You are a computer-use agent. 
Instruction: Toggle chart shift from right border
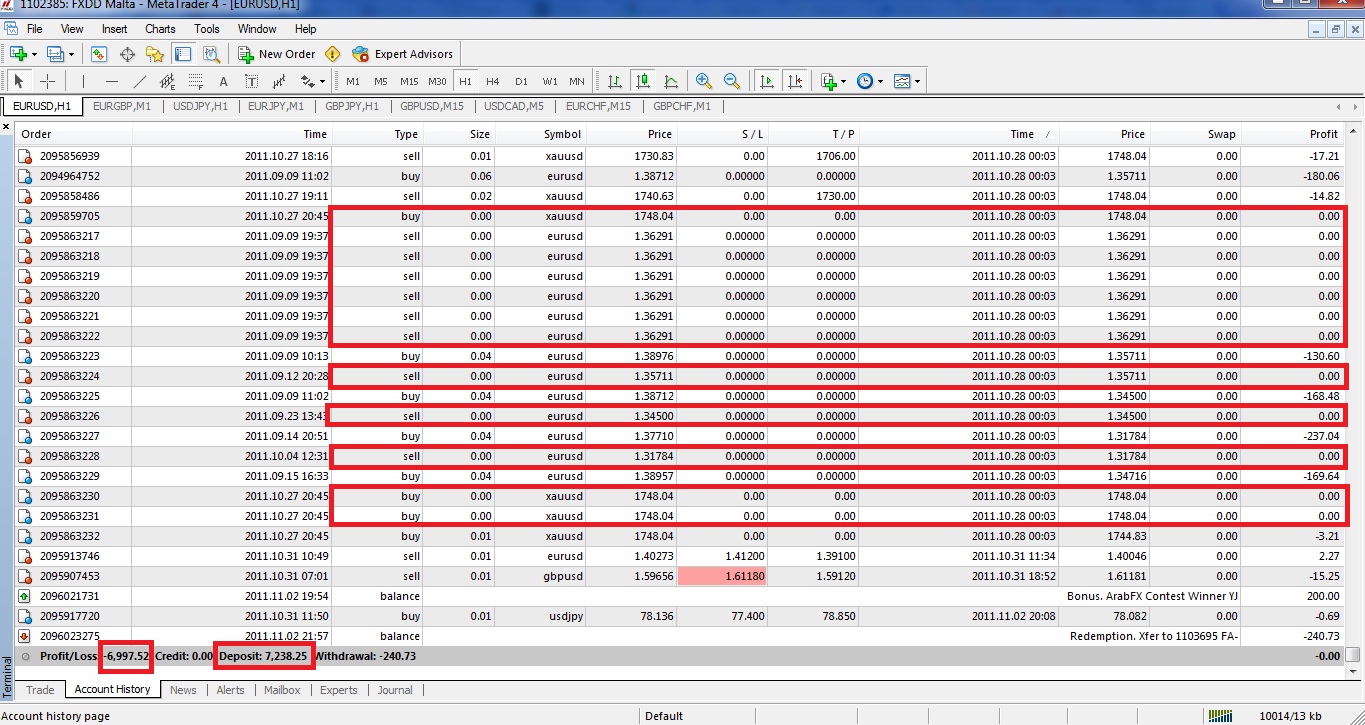[794, 81]
